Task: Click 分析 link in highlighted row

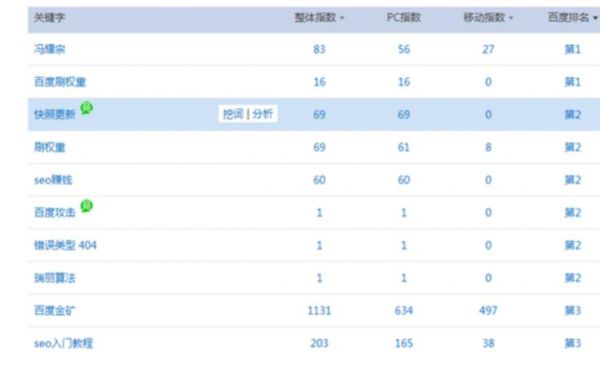Action: (262, 114)
